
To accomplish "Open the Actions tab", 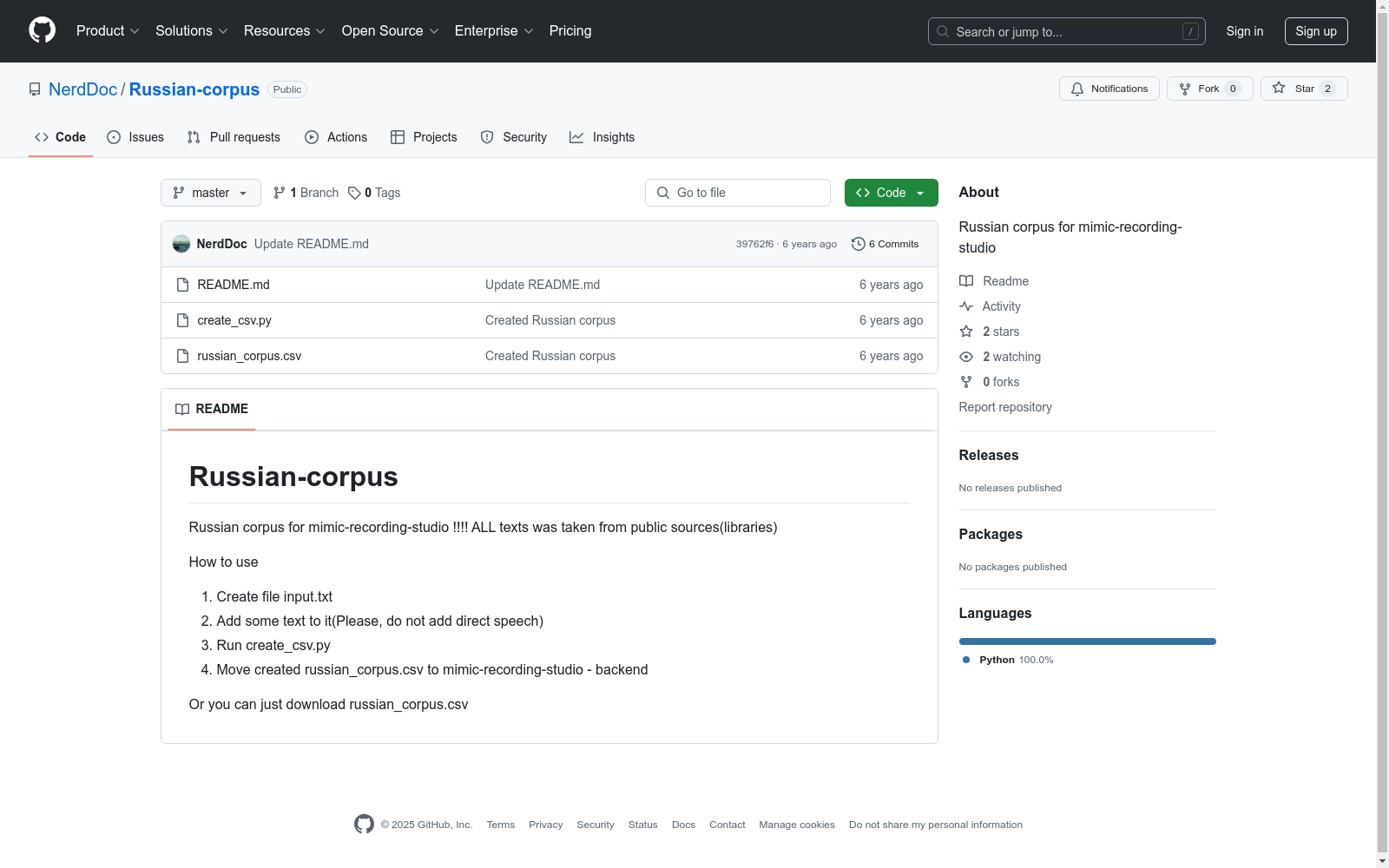I will (336, 137).
